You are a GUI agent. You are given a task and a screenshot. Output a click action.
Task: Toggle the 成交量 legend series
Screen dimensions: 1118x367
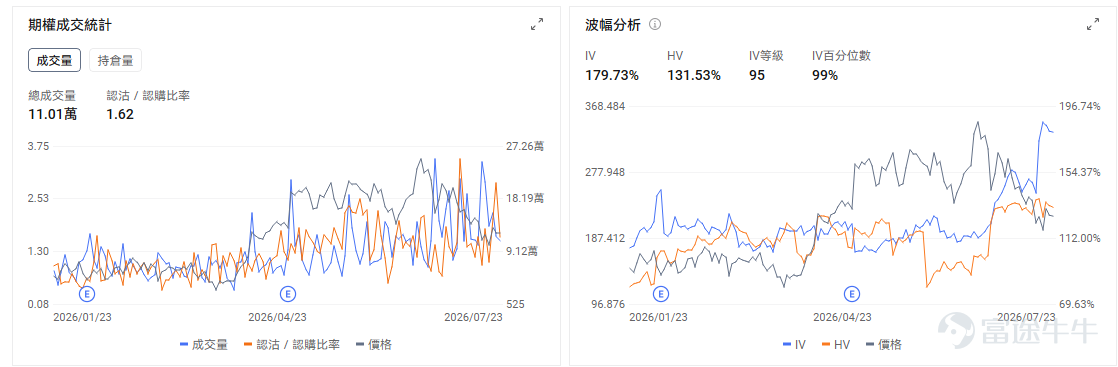coord(204,345)
